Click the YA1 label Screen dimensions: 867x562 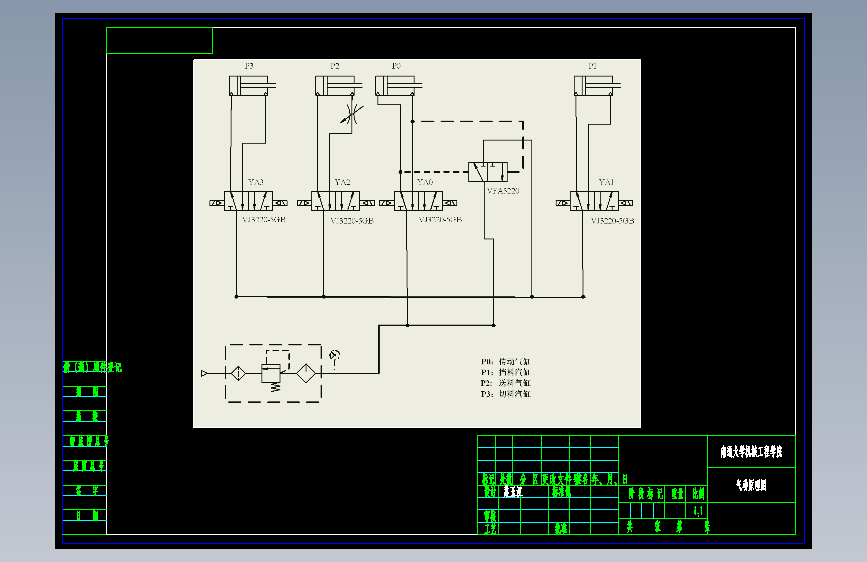point(606,182)
